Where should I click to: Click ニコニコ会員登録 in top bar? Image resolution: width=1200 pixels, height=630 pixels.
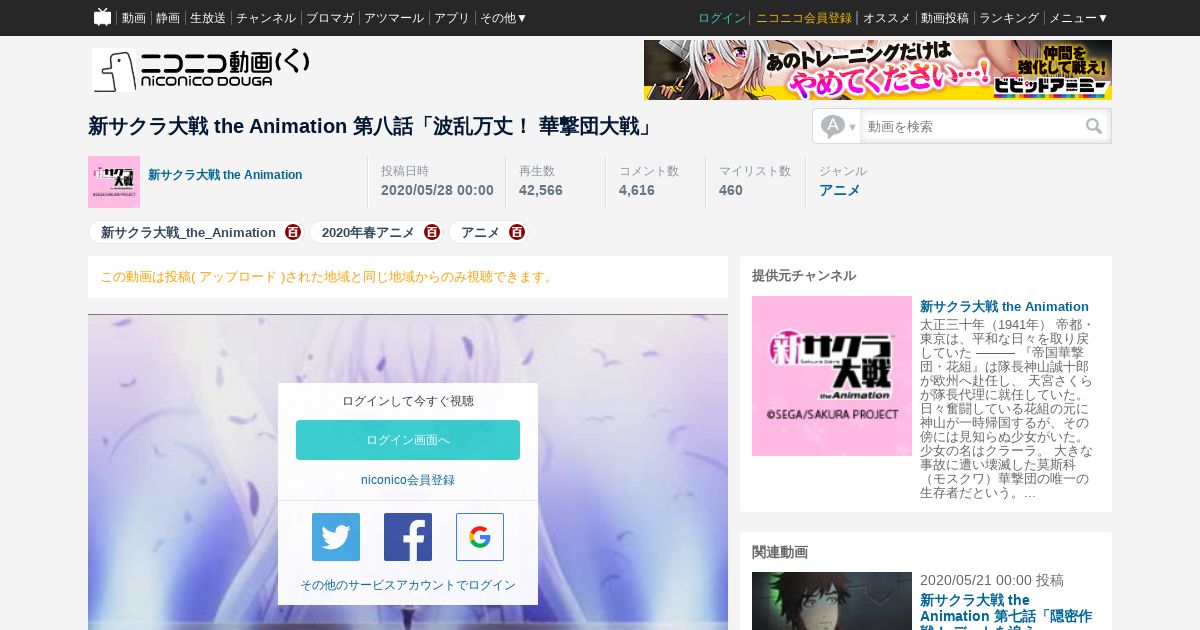point(804,18)
